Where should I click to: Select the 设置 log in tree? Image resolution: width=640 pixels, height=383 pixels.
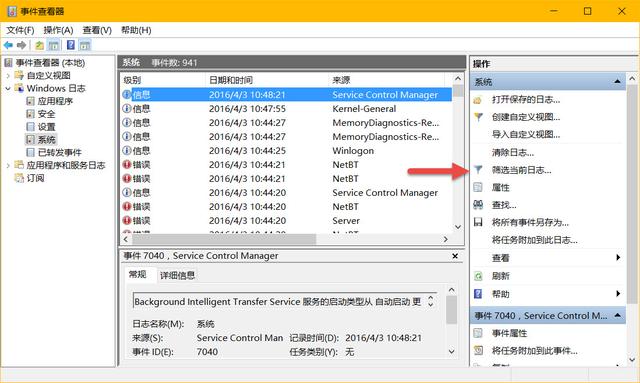[x=46, y=127]
